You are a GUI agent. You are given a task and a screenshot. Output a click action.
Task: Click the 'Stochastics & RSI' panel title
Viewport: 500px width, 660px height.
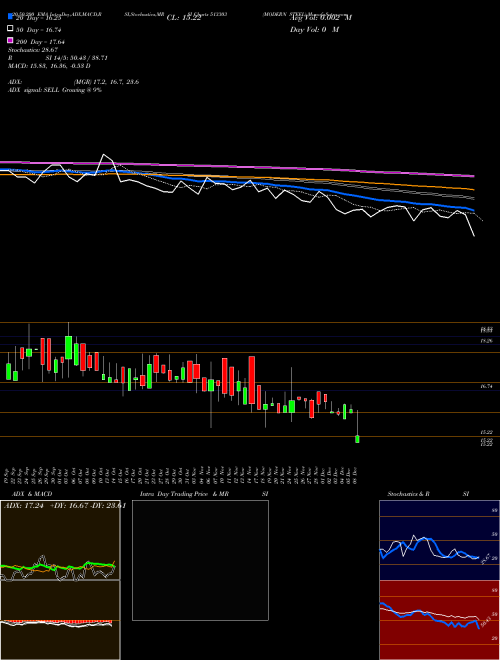[428, 494]
